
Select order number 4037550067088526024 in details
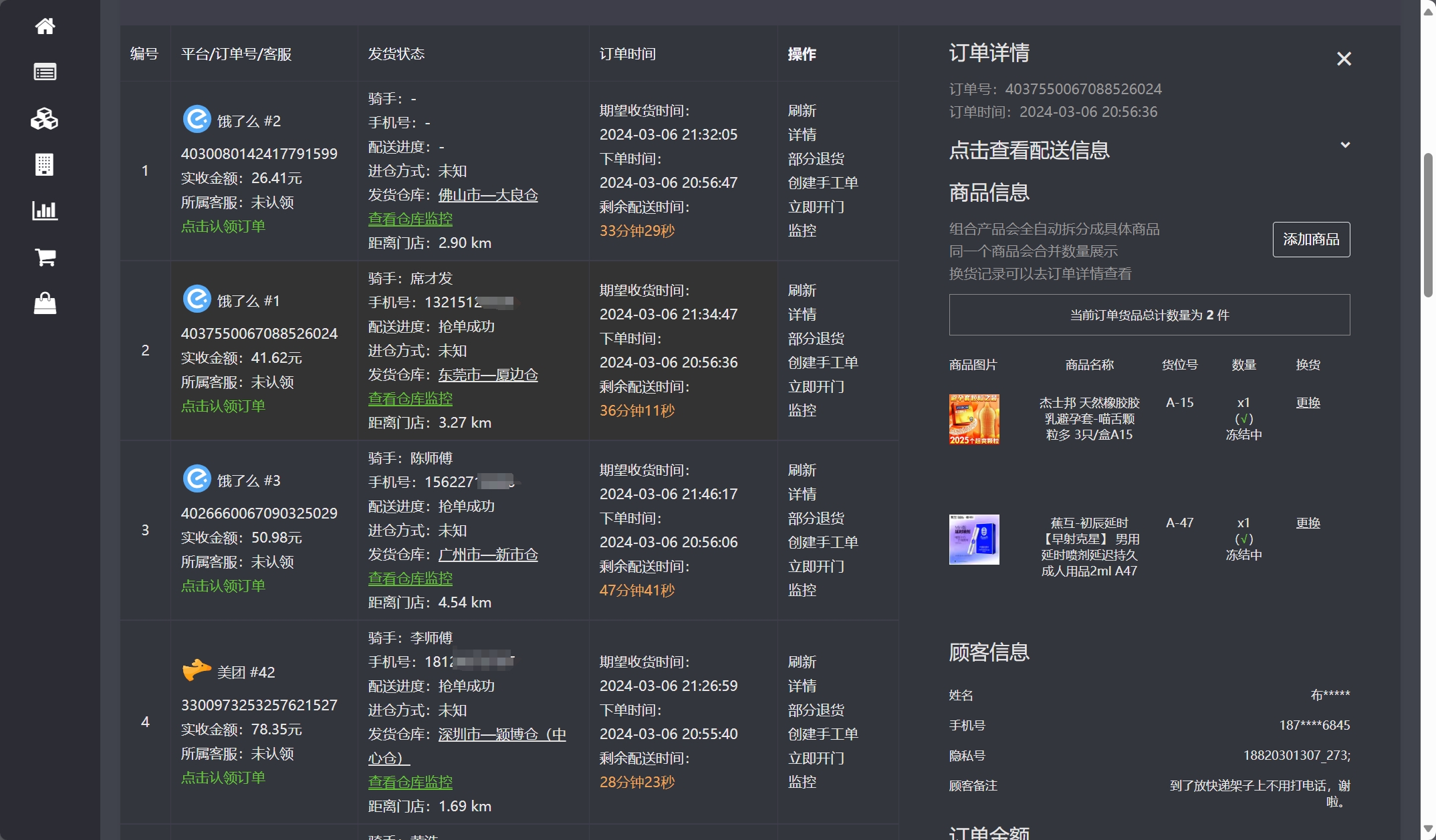[1083, 90]
